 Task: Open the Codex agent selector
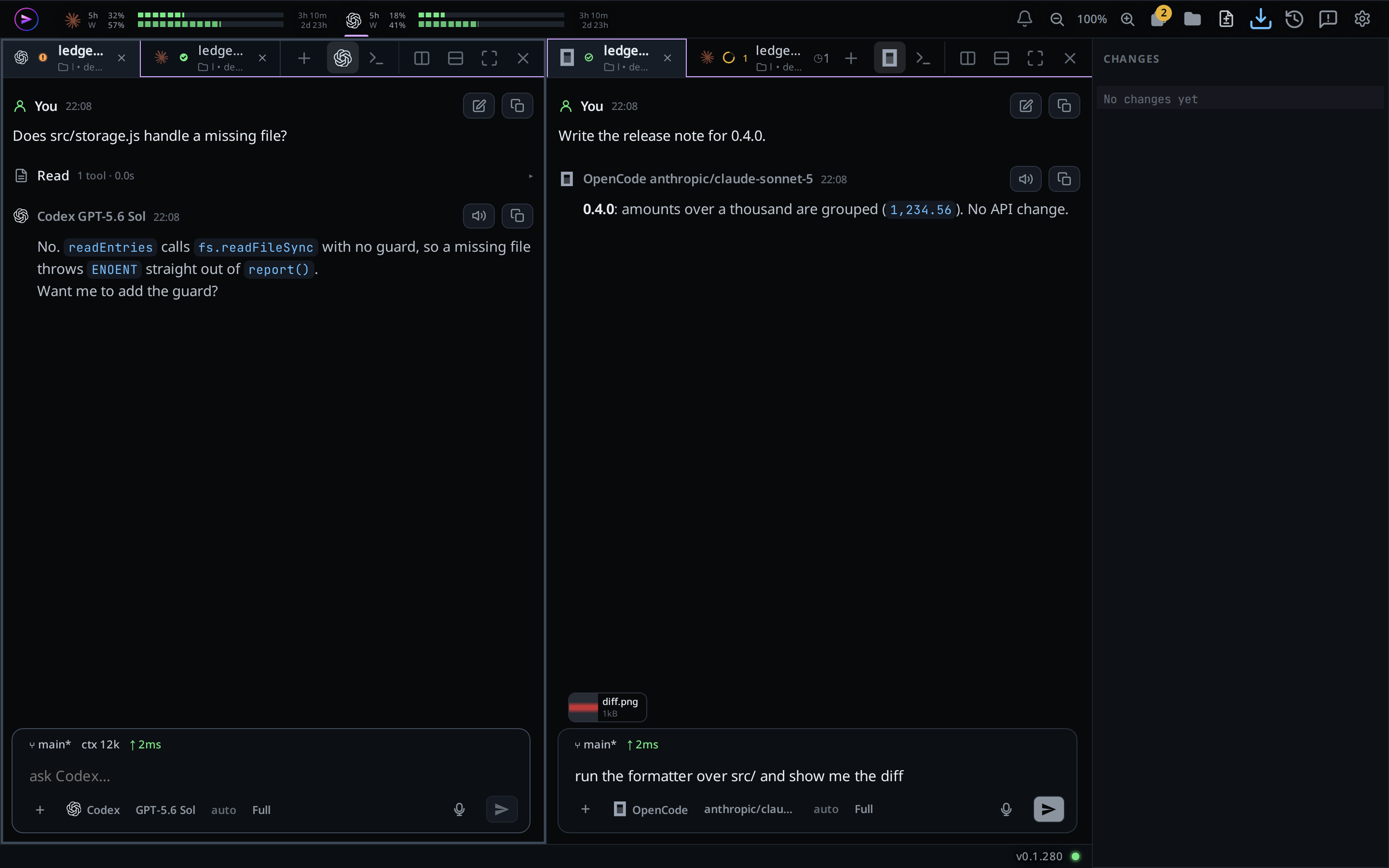94,810
